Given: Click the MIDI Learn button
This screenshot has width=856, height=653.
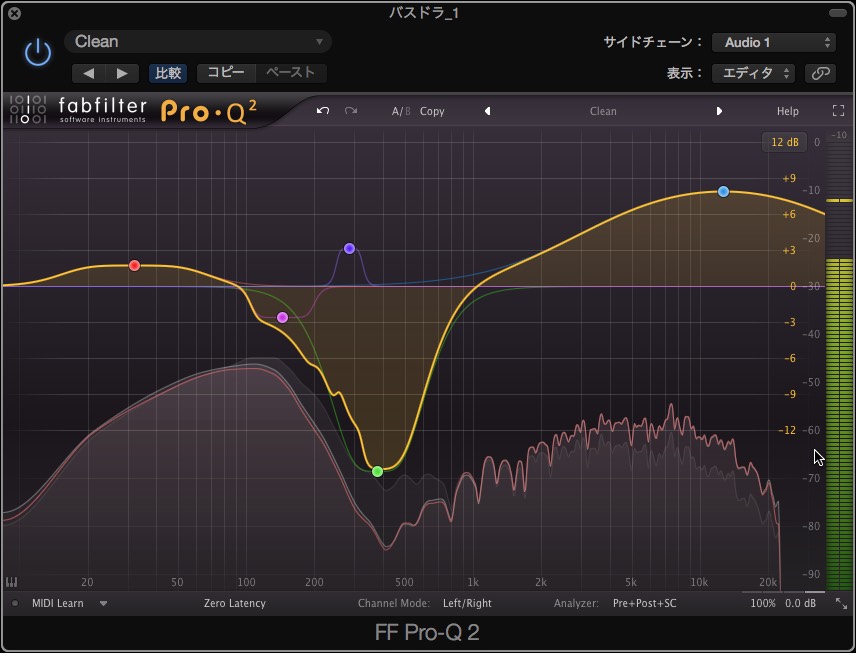Looking at the screenshot, I should (57, 603).
